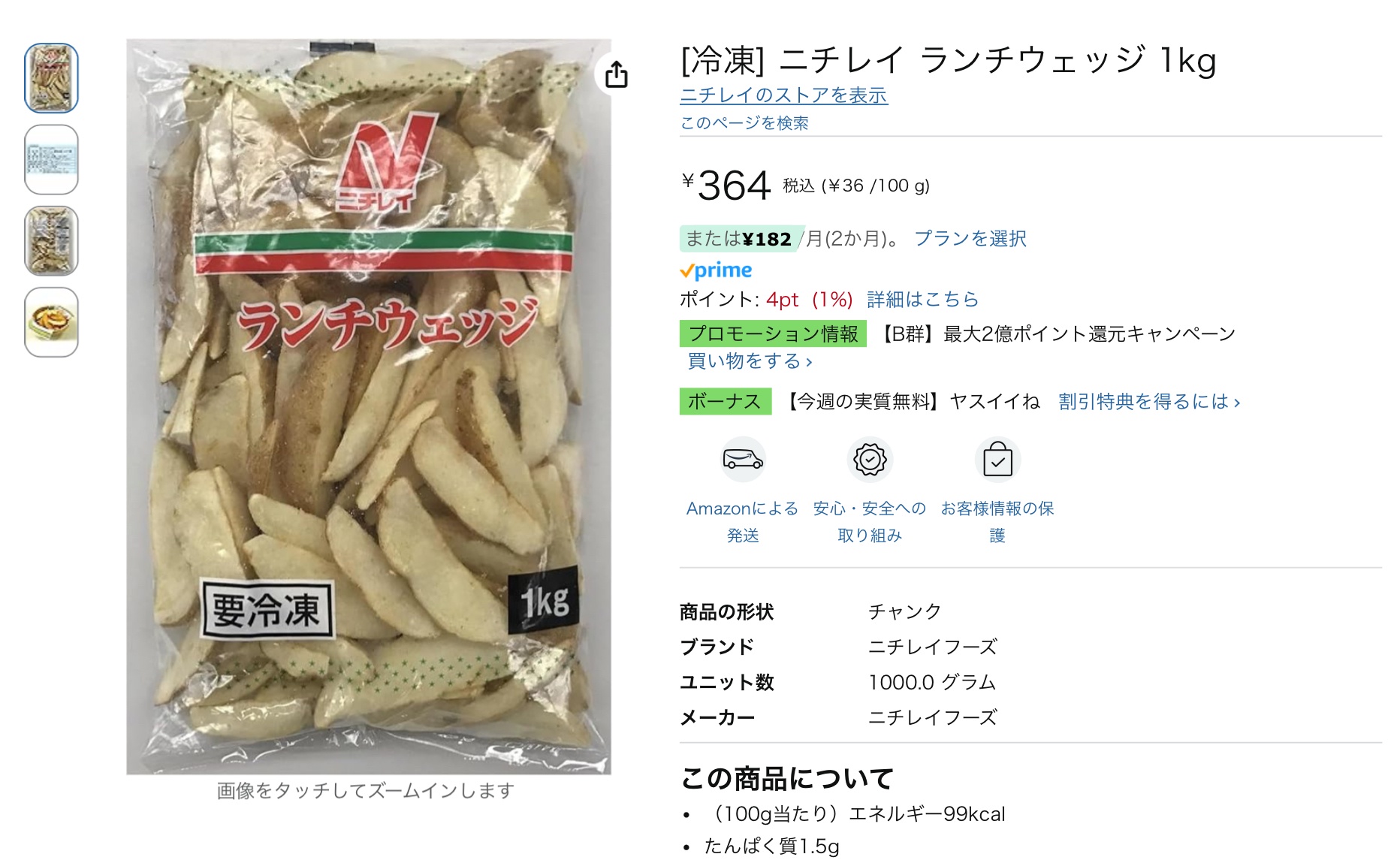Click 安心・安全への取り組み text link

click(x=870, y=522)
